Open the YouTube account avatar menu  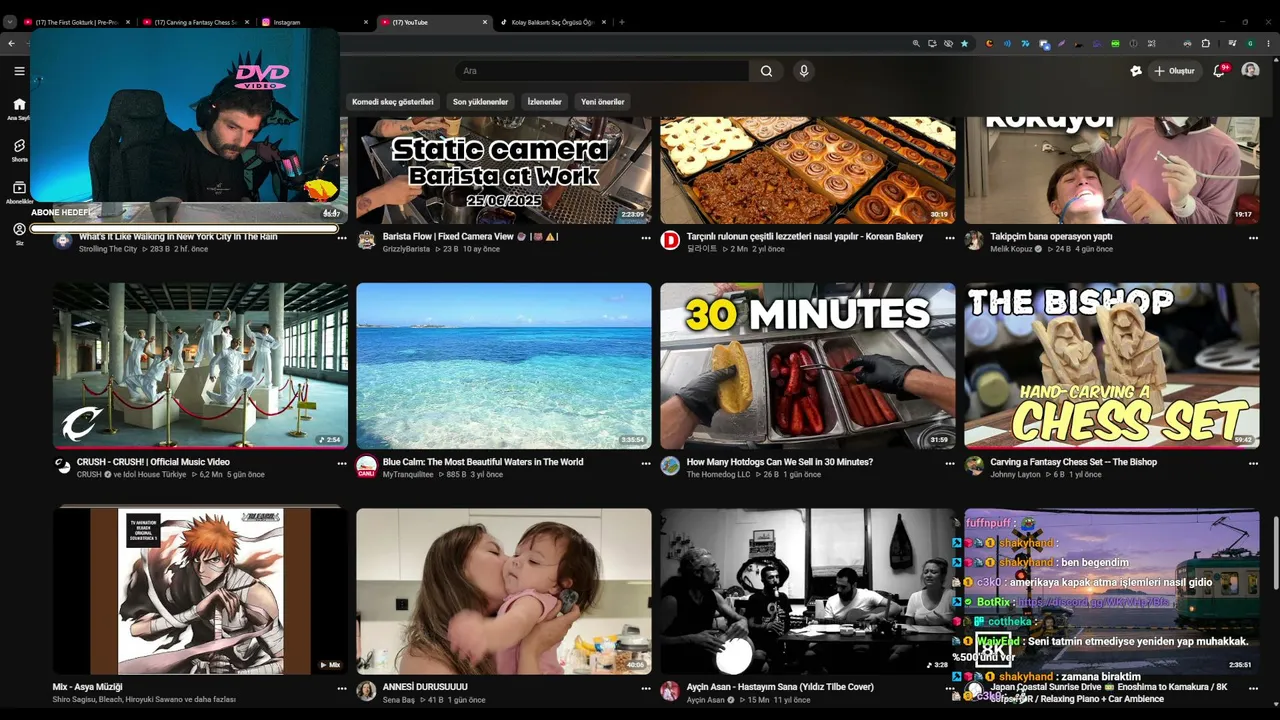(1250, 71)
